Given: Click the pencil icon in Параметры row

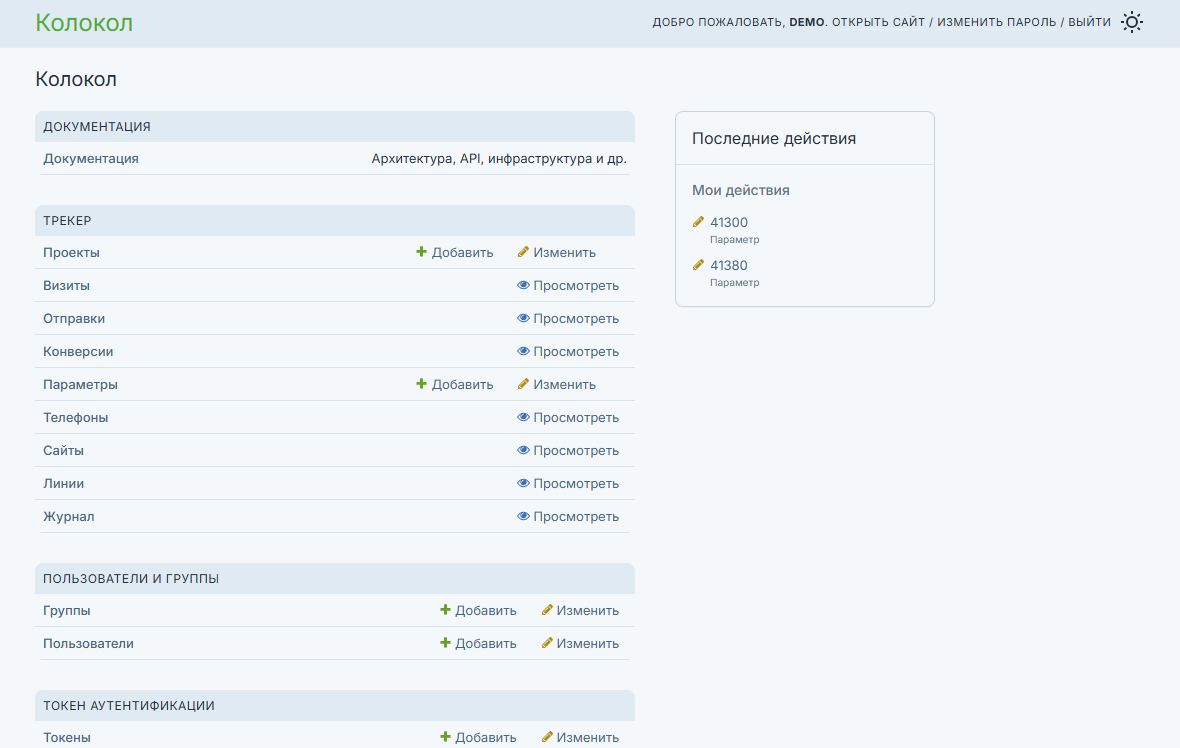Looking at the screenshot, I should pyautogui.click(x=523, y=384).
